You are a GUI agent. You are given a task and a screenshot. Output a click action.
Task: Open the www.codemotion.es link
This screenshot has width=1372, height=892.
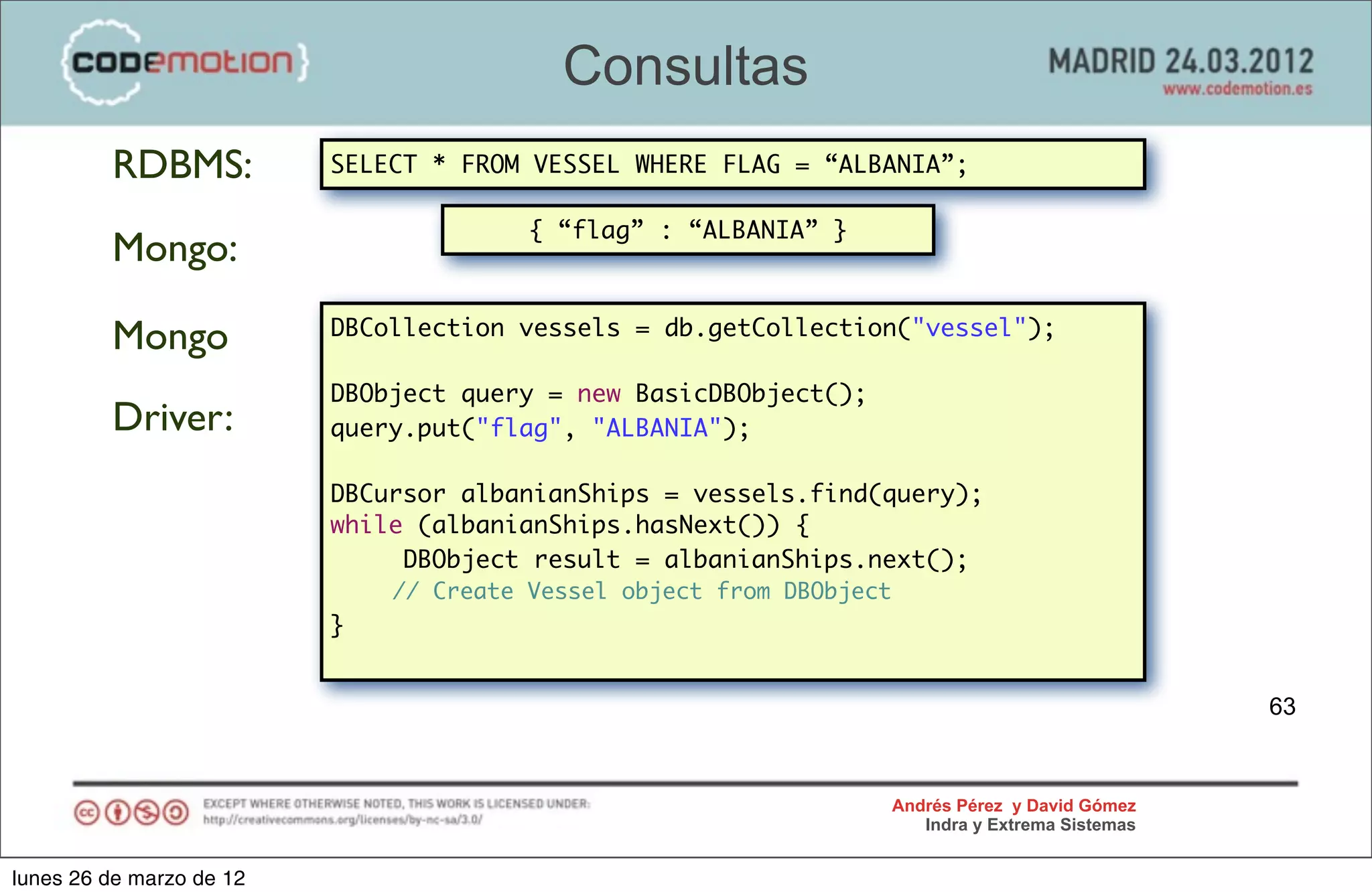[1237, 89]
